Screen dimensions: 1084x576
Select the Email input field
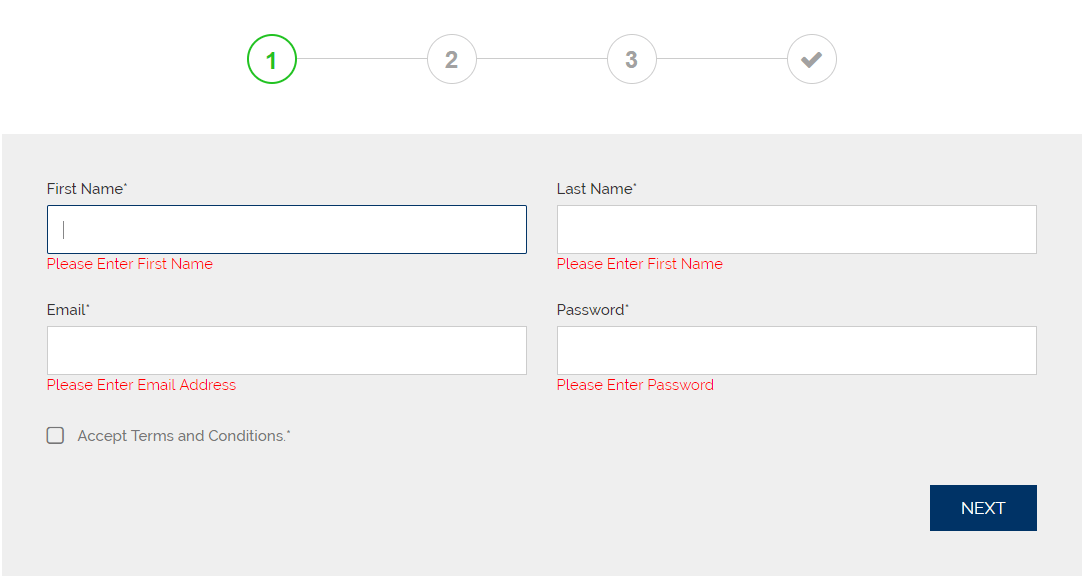[287, 350]
